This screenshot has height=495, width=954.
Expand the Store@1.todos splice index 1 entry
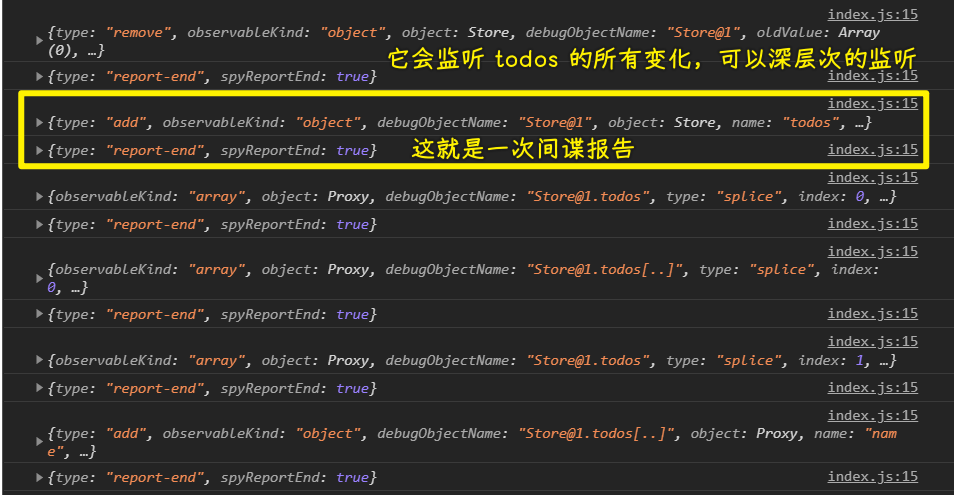point(39,361)
